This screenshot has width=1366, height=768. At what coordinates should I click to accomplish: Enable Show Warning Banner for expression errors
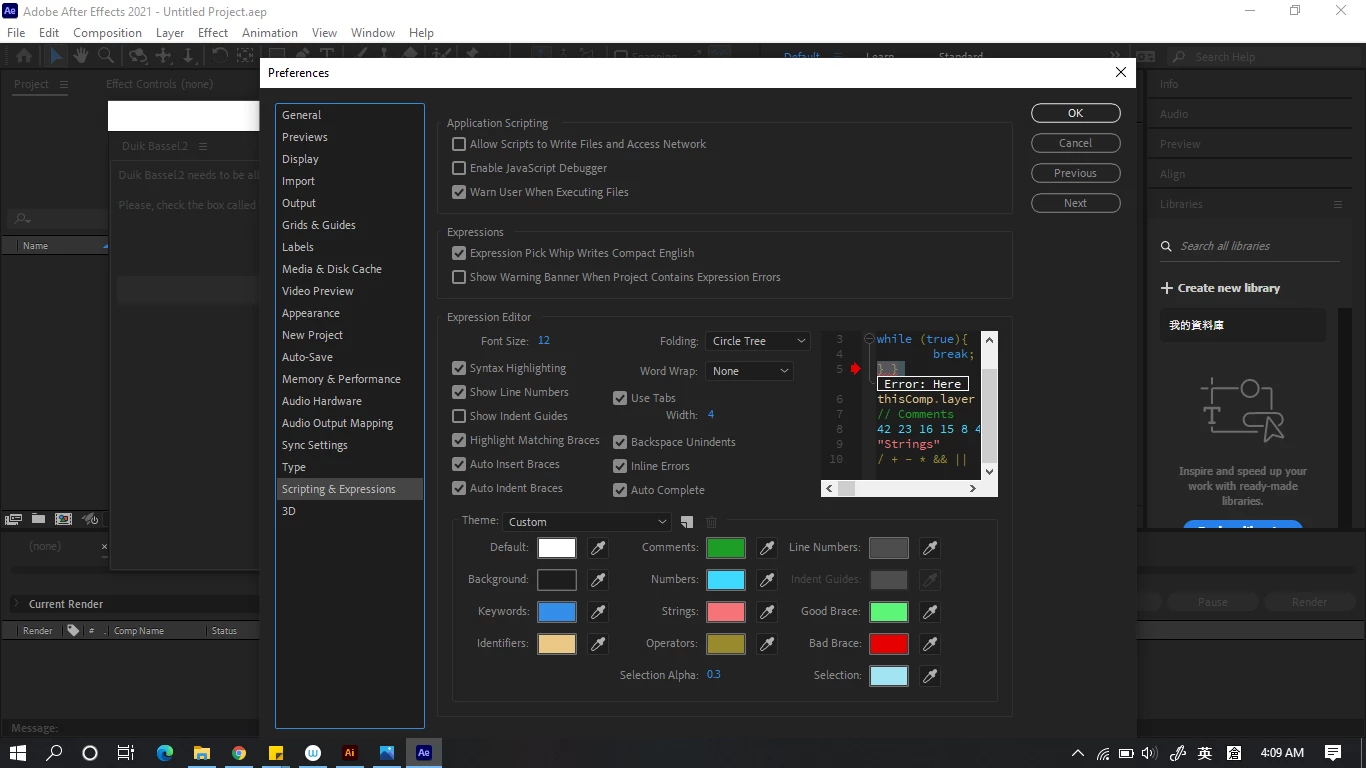459,277
